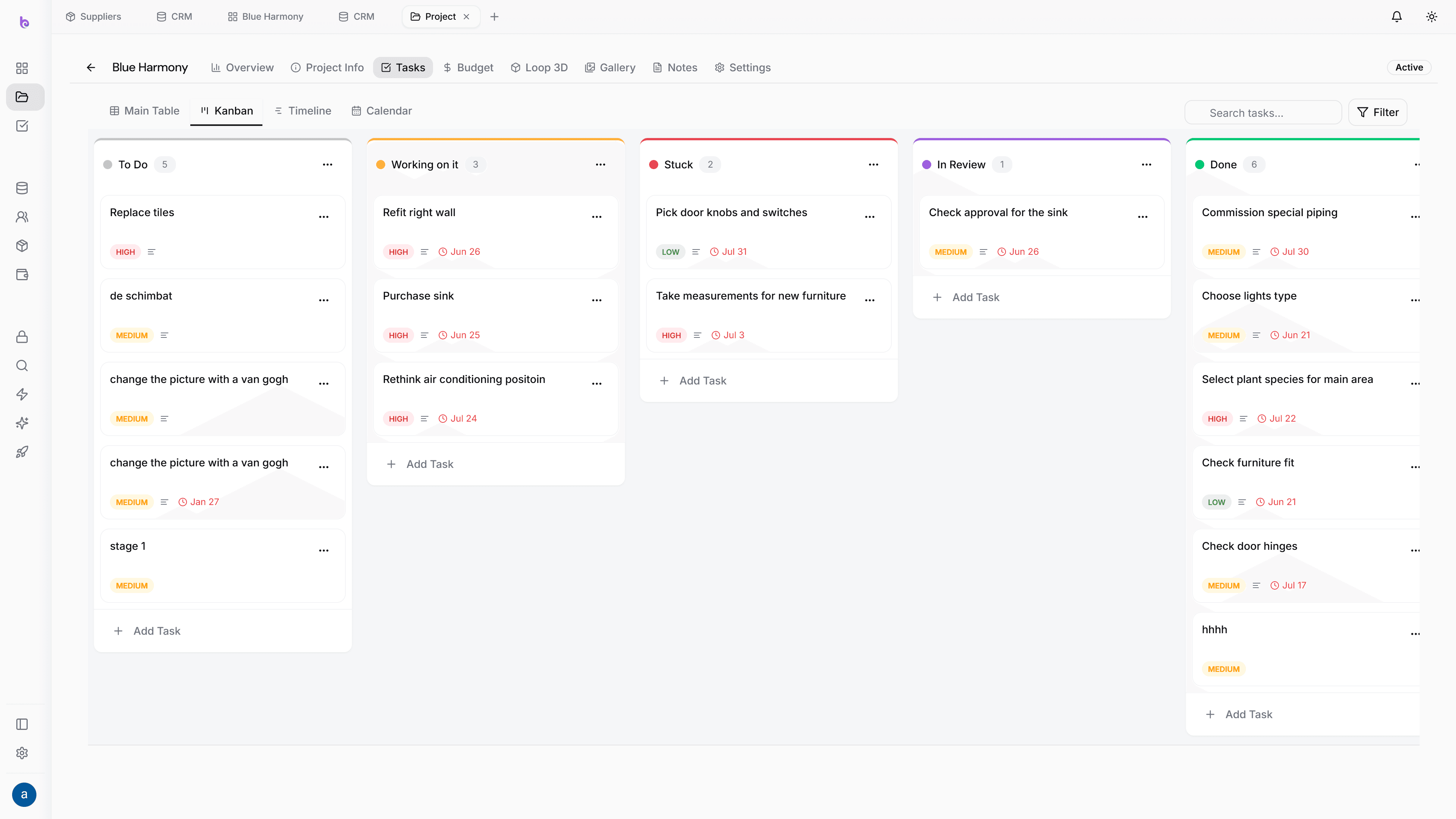Add a new tab with the plus icon
The image size is (1456, 819).
(494, 17)
